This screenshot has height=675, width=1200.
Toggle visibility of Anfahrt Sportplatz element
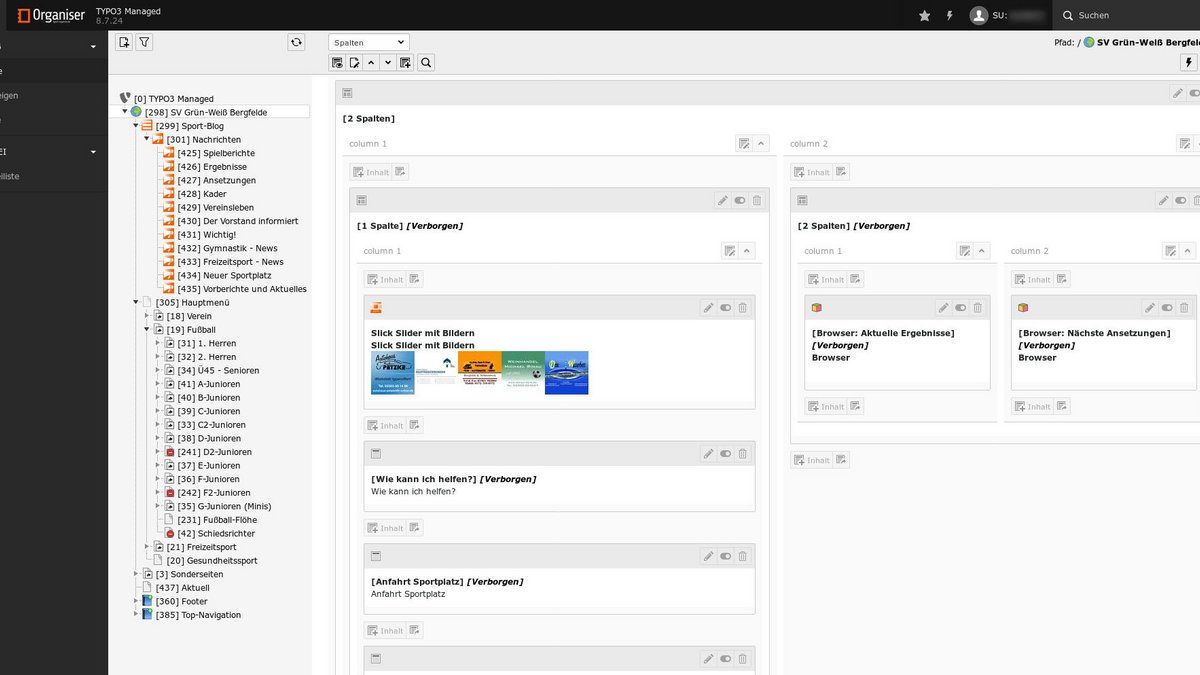pos(726,556)
